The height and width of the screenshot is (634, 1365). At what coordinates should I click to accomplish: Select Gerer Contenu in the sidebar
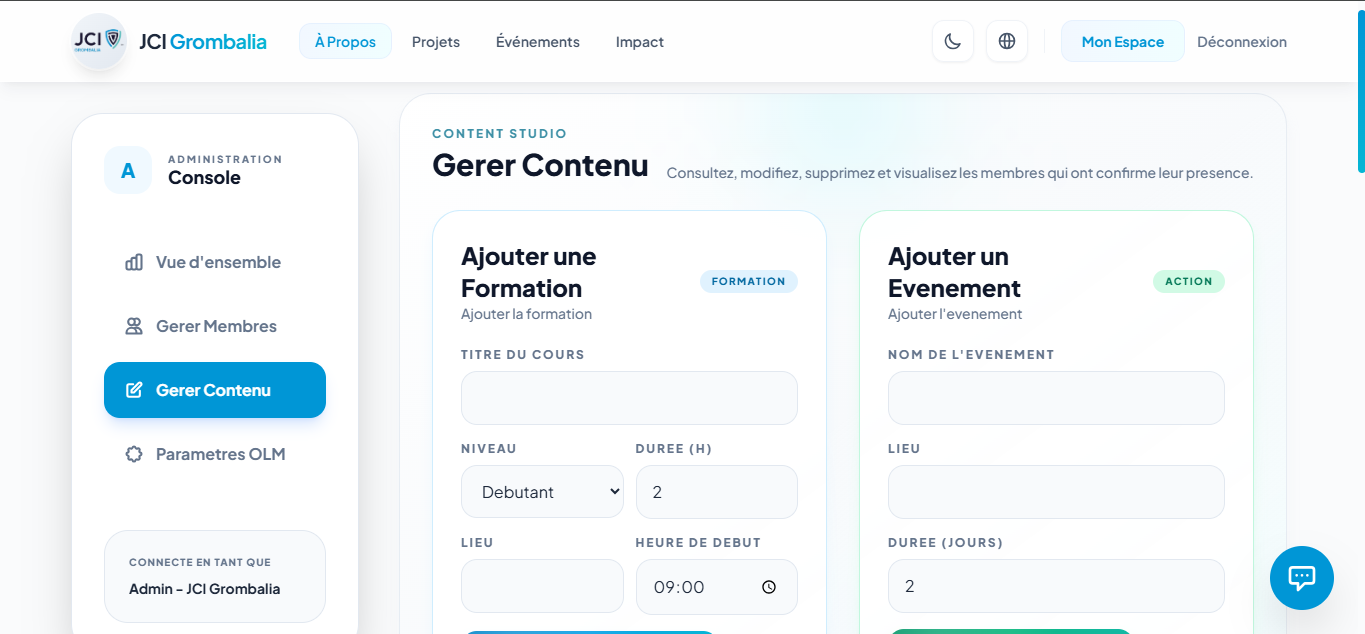tap(215, 390)
